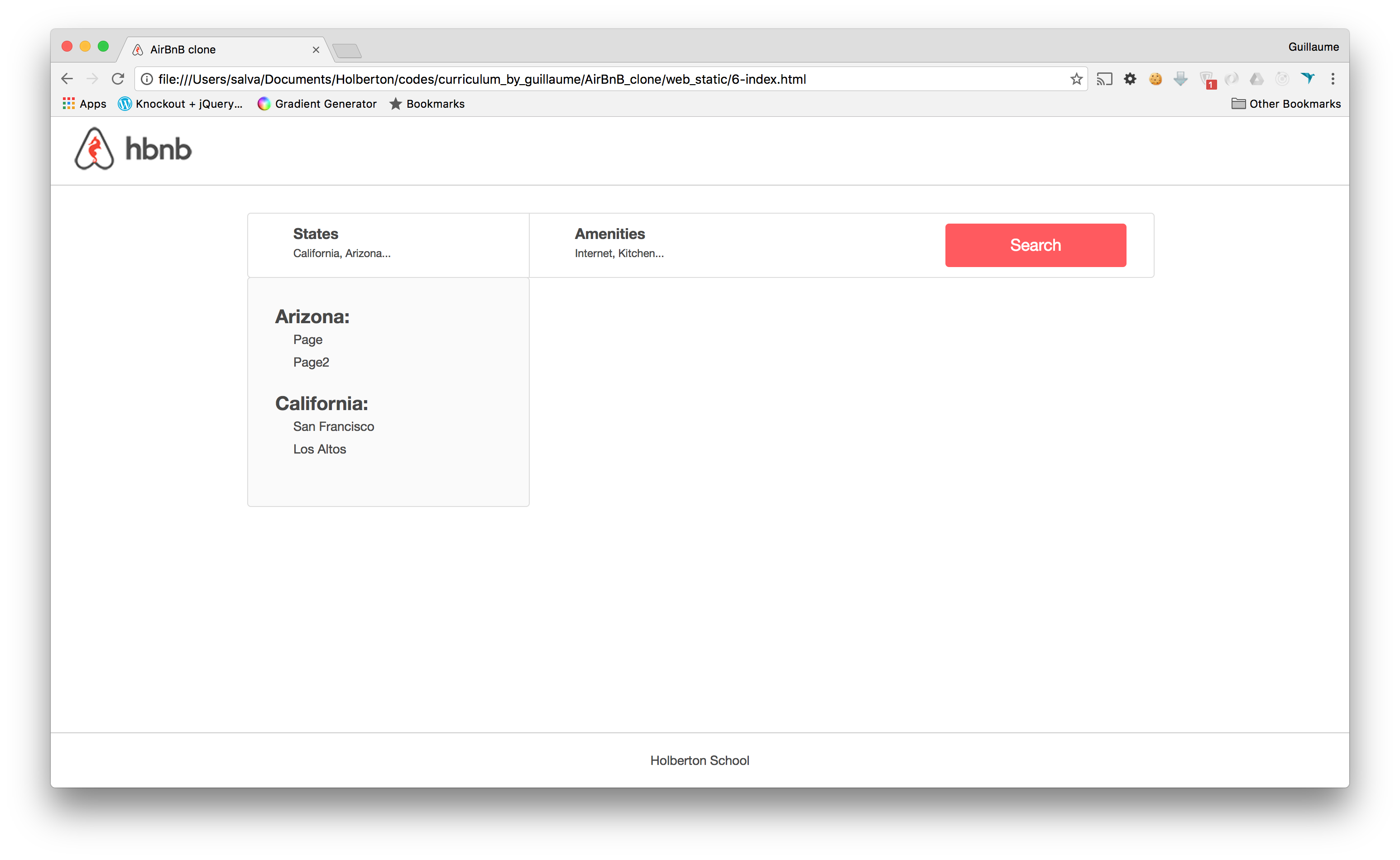Open the Chrome cast icon
This screenshot has width=1400, height=860.
click(1104, 79)
